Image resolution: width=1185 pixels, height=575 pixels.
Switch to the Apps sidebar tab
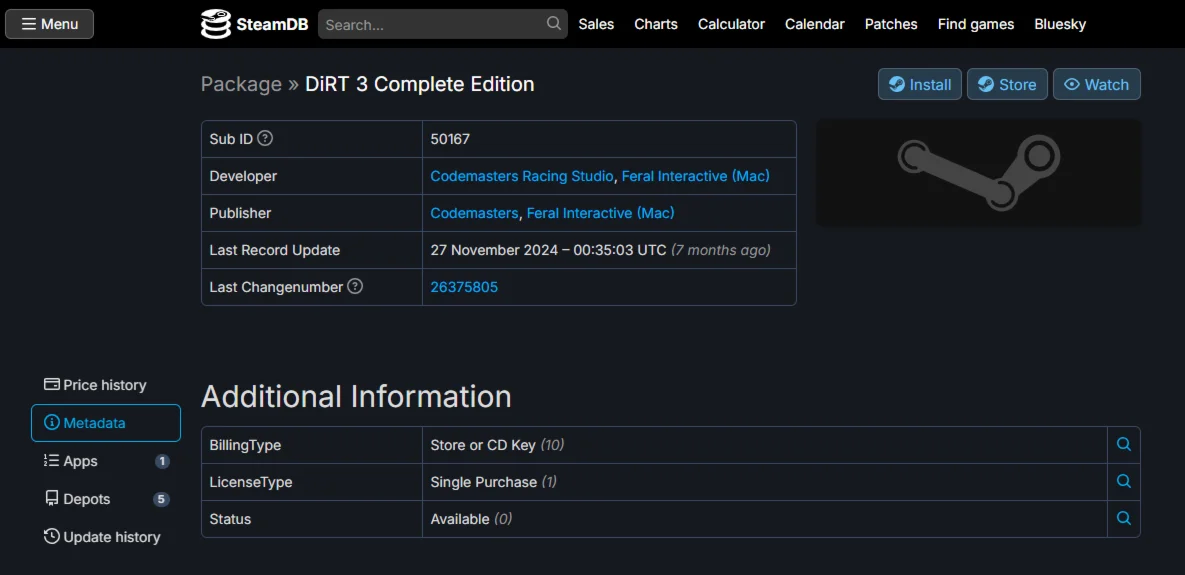click(x=106, y=461)
